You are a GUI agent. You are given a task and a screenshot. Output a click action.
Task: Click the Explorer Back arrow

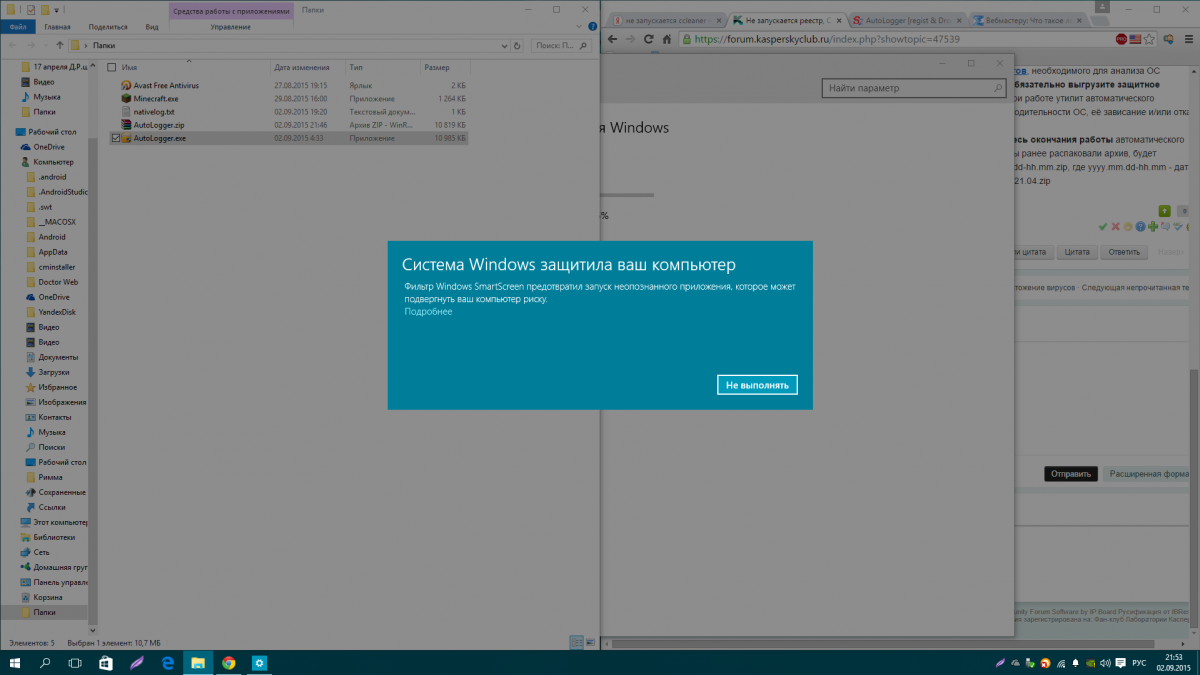(x=12, y=45)
